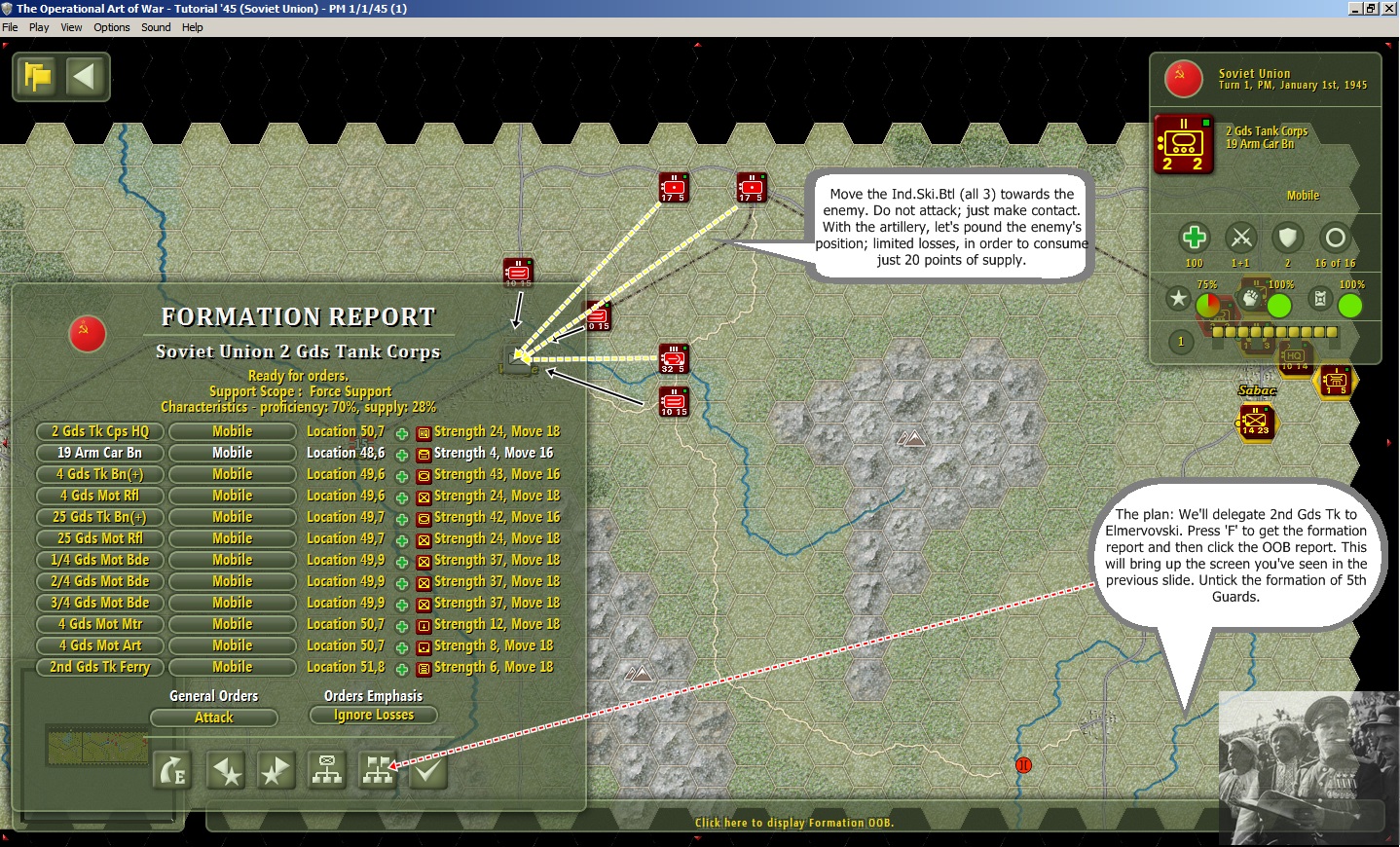This screenshot has height=847, width=1400.
Task: Click the green plus in 2 Gds Tk Cps HQ row
Action: [x=401, y=433]
